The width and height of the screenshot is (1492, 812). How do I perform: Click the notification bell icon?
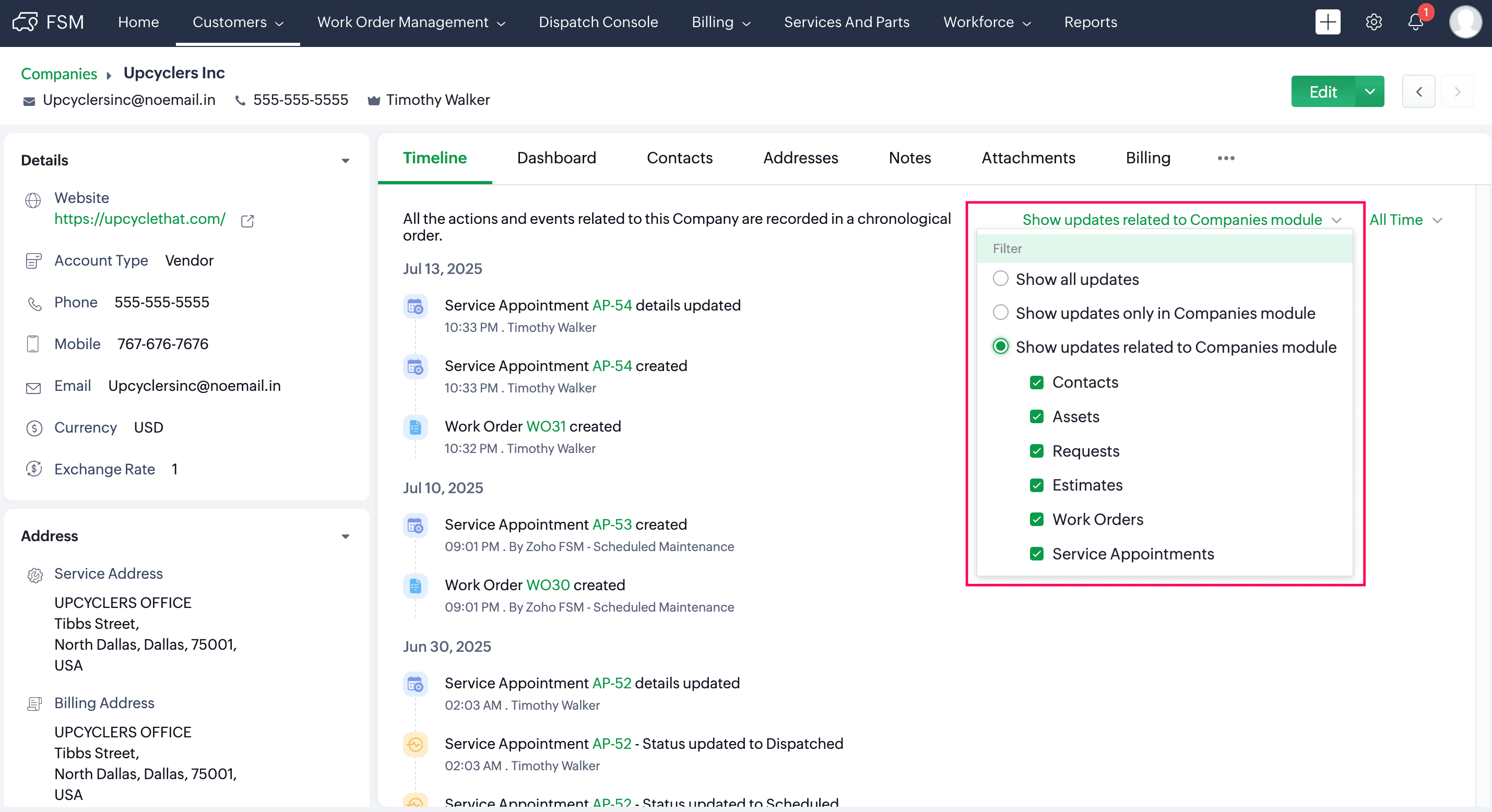tap(1415, 22)
